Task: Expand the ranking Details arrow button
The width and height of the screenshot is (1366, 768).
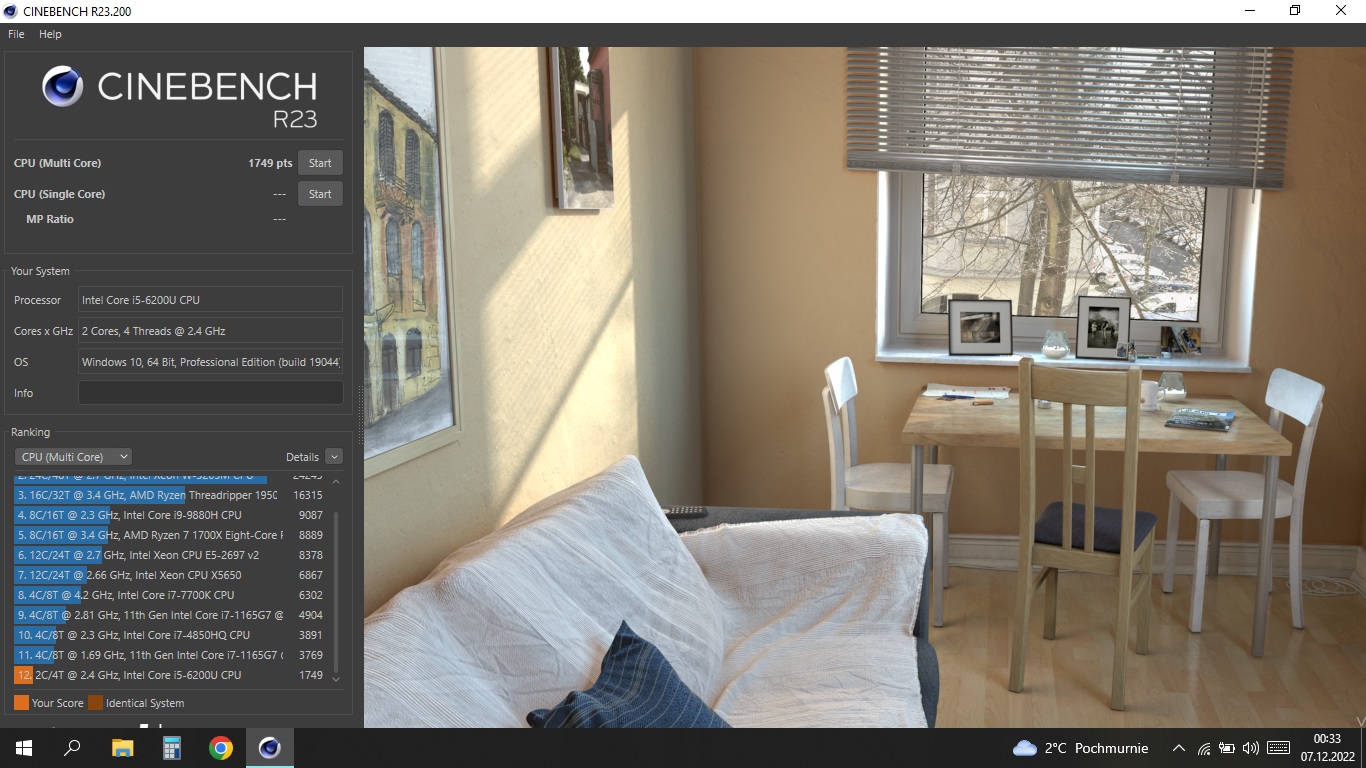Action: tap(334, 457)
